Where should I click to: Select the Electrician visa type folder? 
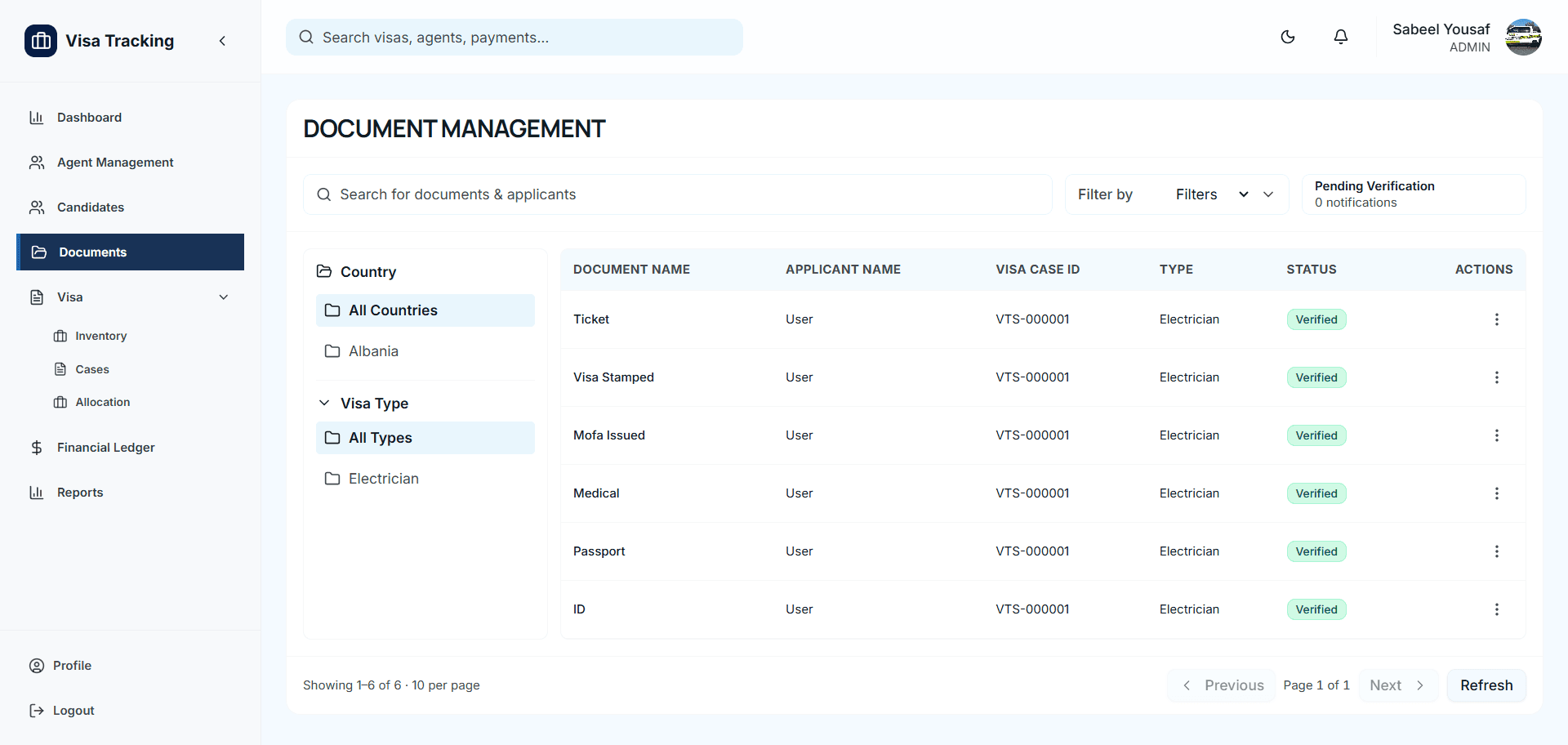coord(425,479)
